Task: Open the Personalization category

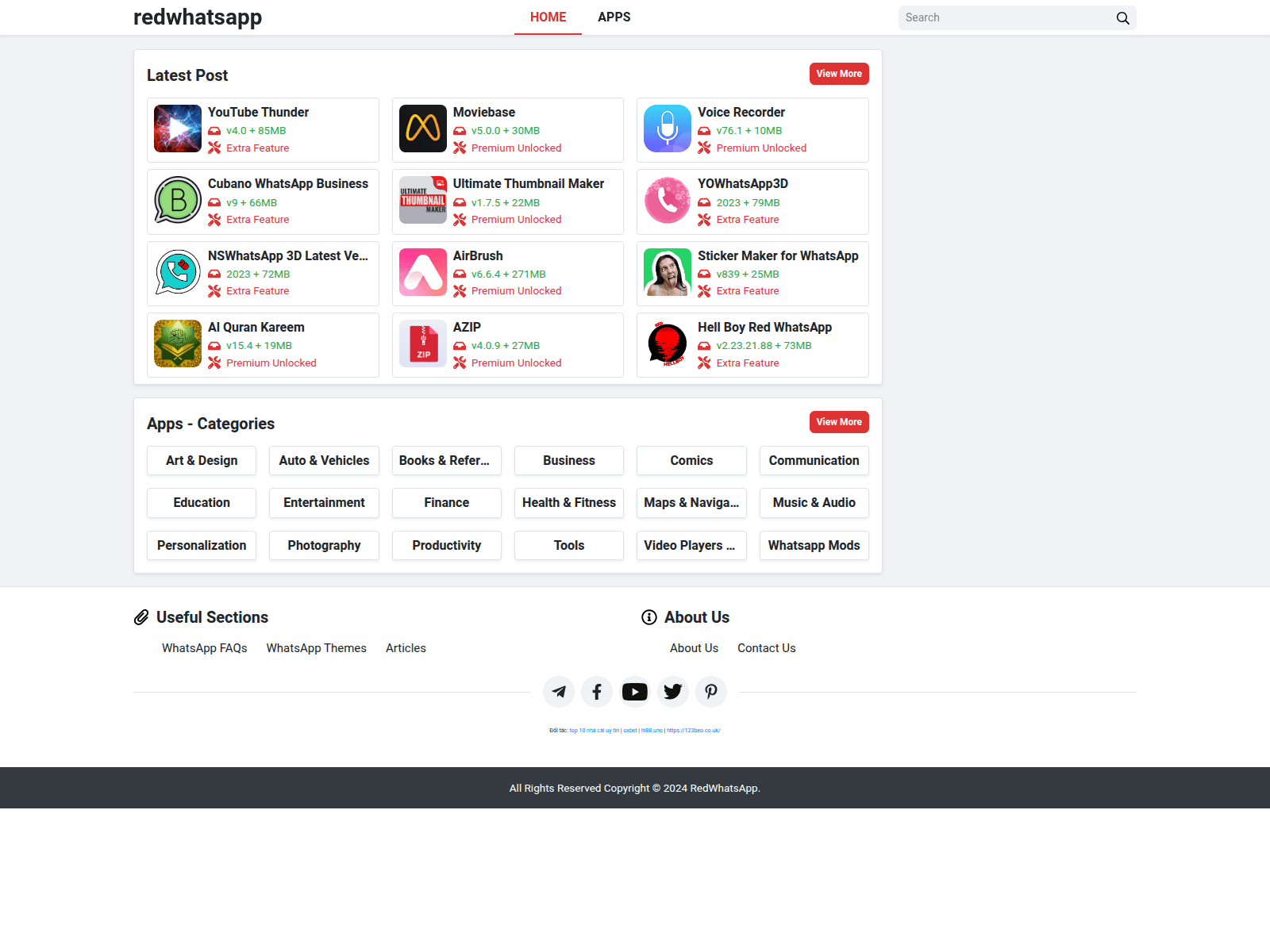Action: (202, 546)
